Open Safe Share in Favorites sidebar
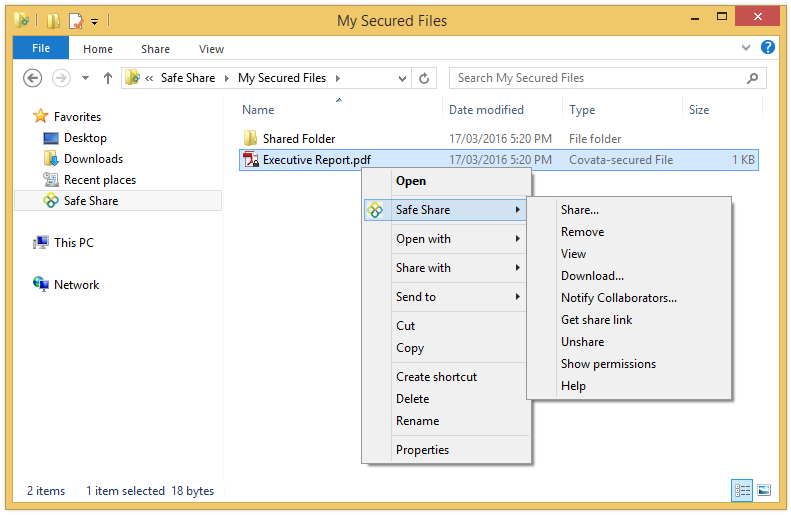791x515 pixels. click(x=90, y=201)
